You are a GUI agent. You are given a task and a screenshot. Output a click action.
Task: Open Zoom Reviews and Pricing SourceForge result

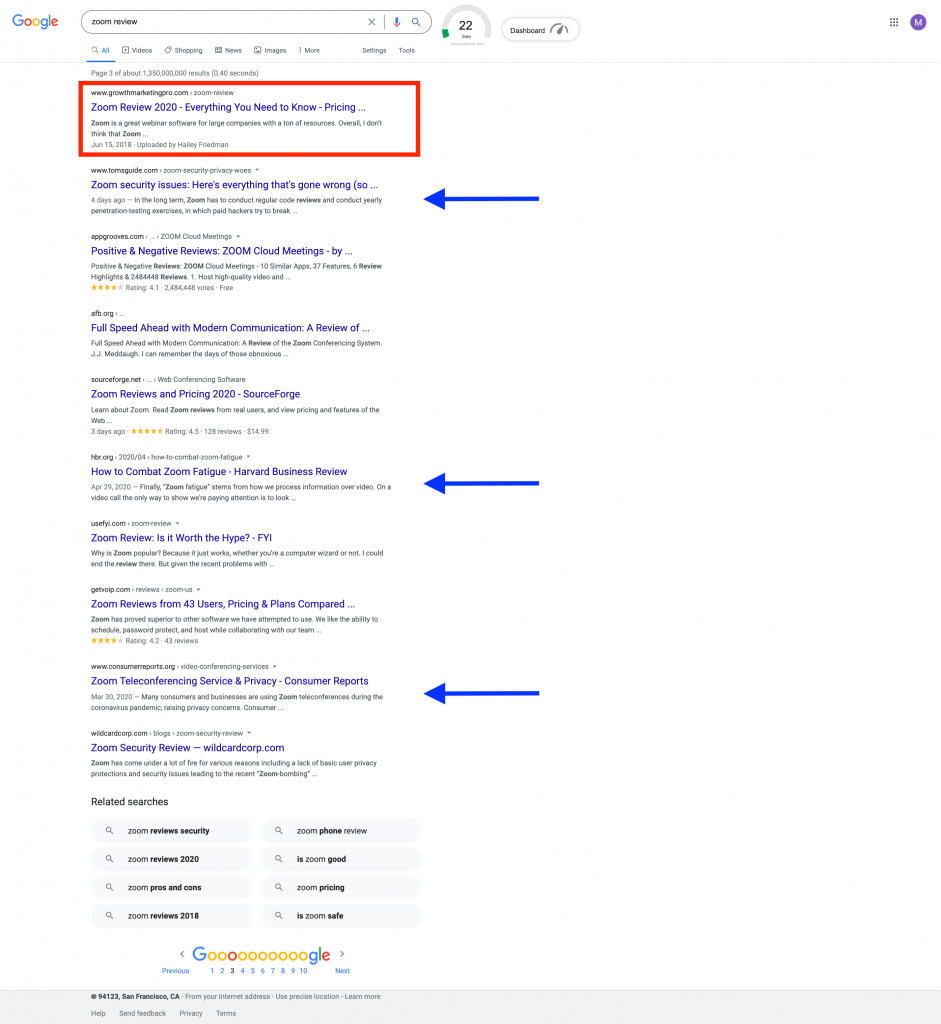[x=195, y=394]
